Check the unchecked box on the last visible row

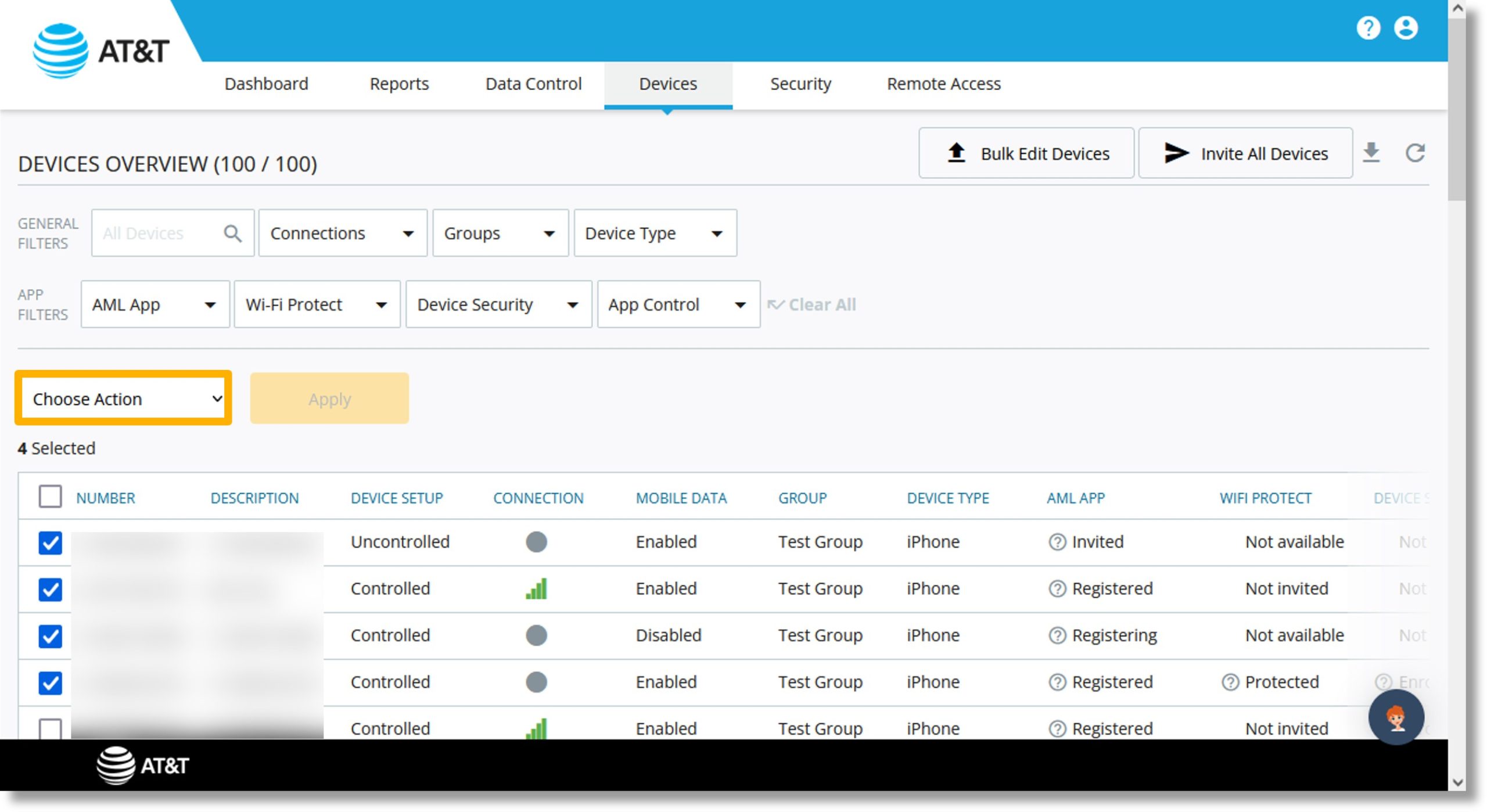point(50,728)
